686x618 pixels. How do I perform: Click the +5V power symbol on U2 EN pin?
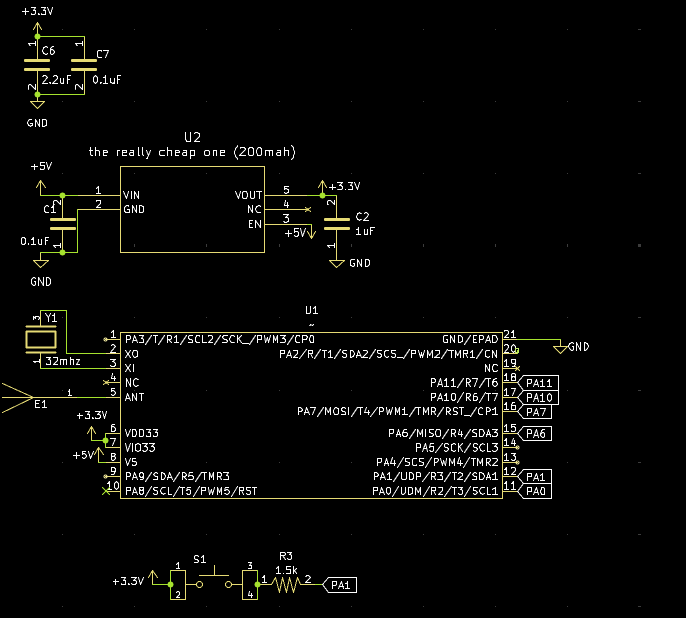tap(311, 232)
